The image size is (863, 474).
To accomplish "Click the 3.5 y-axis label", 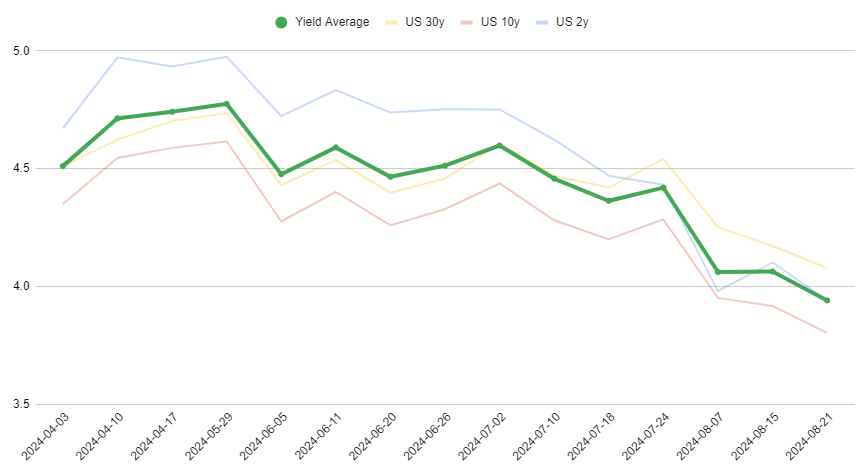I will tap(20, 404).
